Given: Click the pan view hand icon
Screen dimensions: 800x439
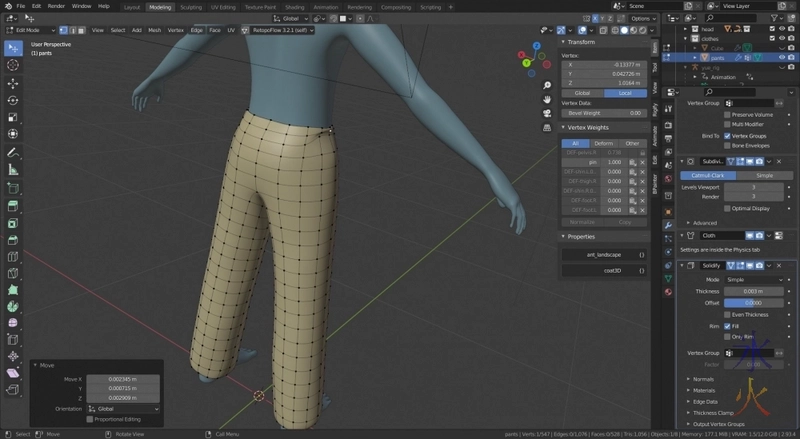Looking at the screenshot, I should point(546,99).
